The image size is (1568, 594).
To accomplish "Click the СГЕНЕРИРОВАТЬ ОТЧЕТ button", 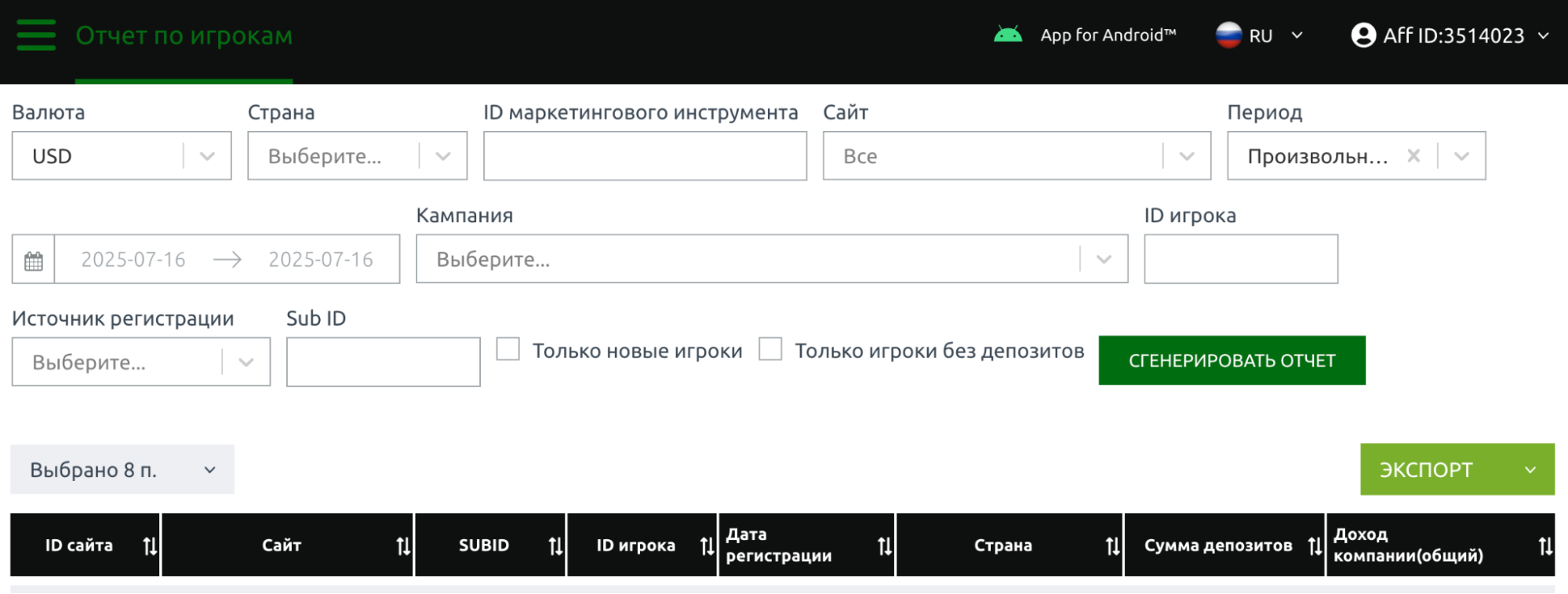I will click(x=1231, y=361).
